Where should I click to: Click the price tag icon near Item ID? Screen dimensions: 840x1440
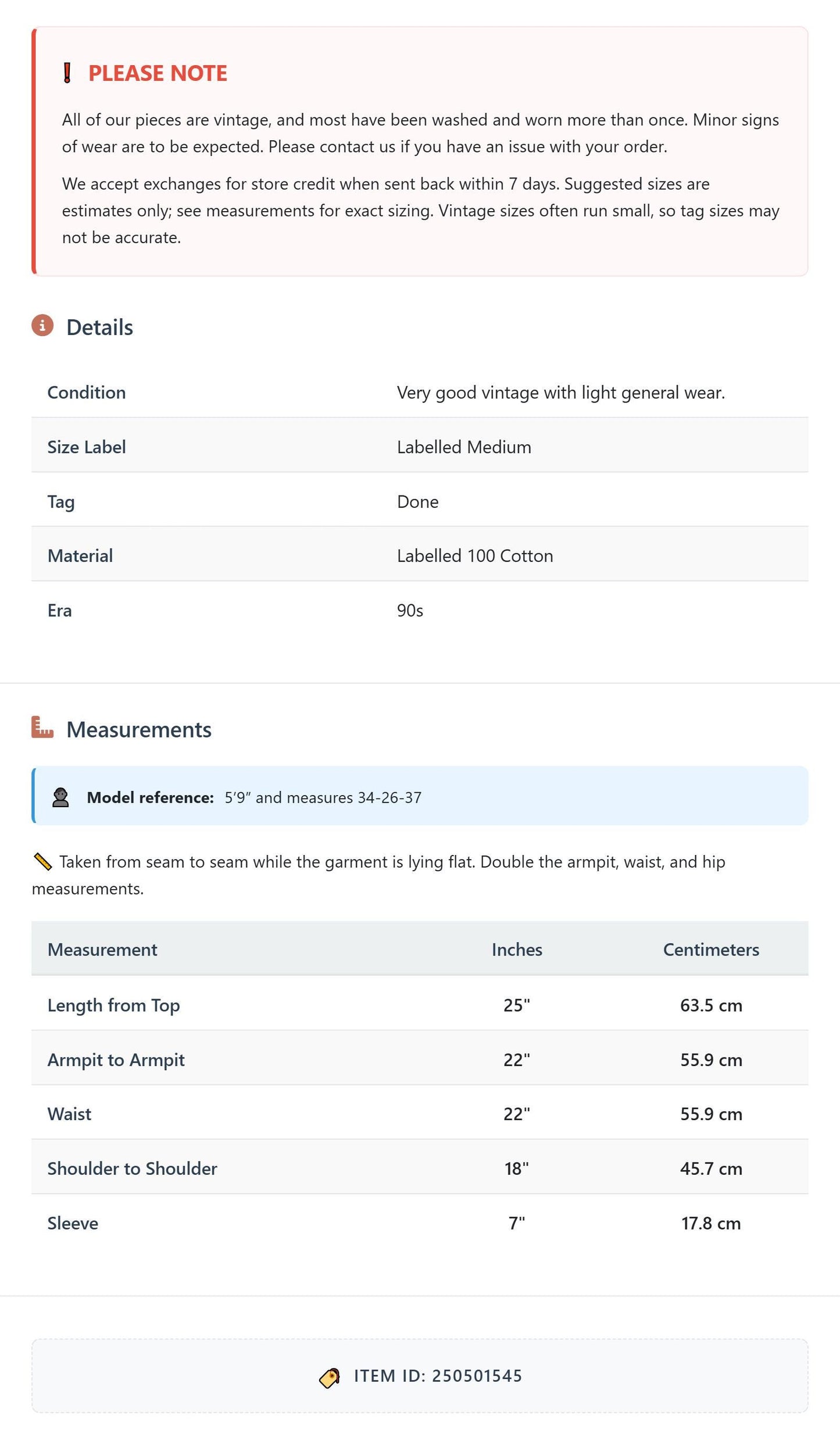(330, 1378)
